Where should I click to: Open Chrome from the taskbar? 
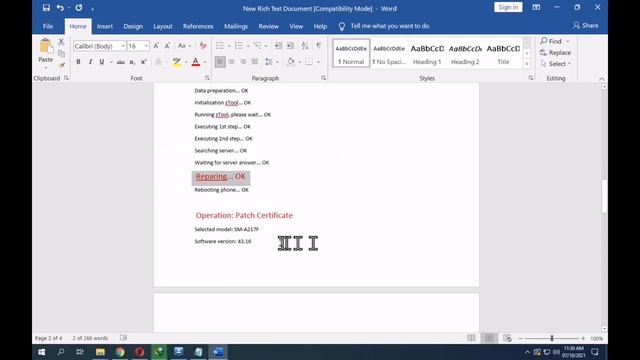tap(120, 352)
